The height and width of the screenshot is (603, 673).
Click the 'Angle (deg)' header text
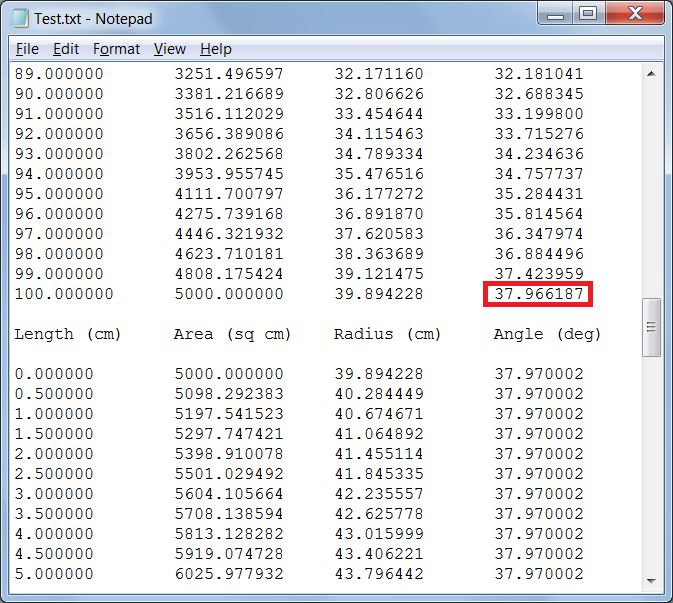(x=547, y=334)
